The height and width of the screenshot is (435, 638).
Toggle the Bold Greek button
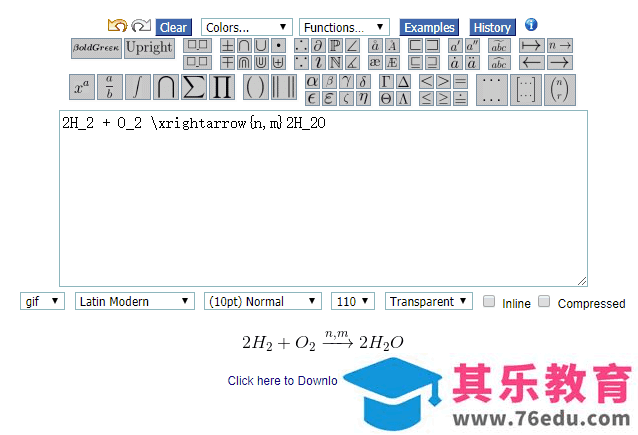tap(96, 48)
